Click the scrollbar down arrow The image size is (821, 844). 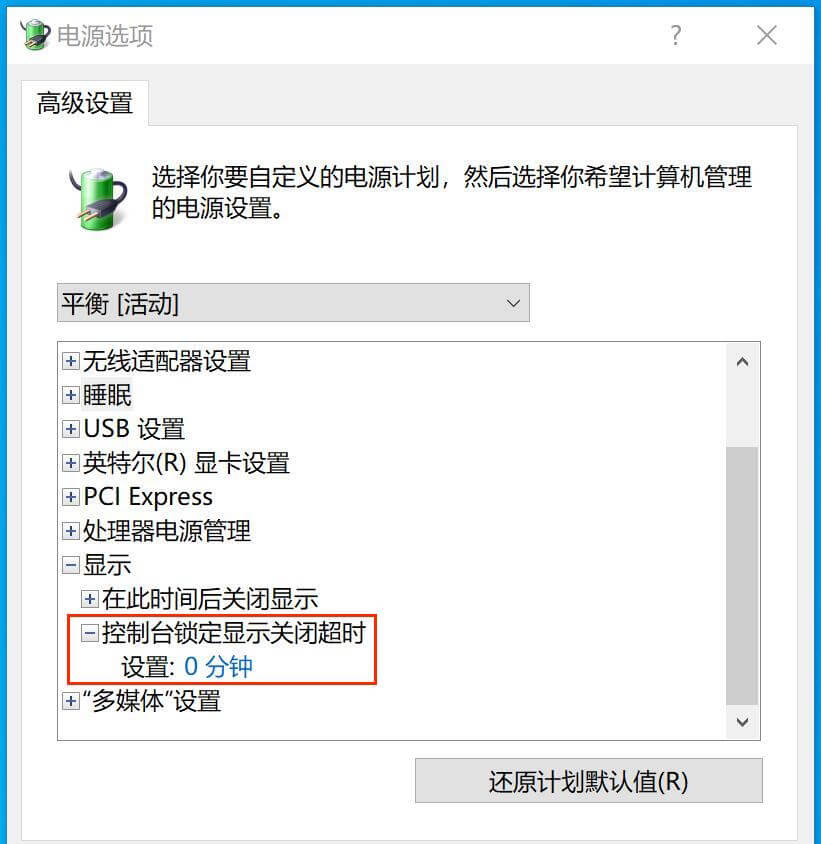coord(742,722)
